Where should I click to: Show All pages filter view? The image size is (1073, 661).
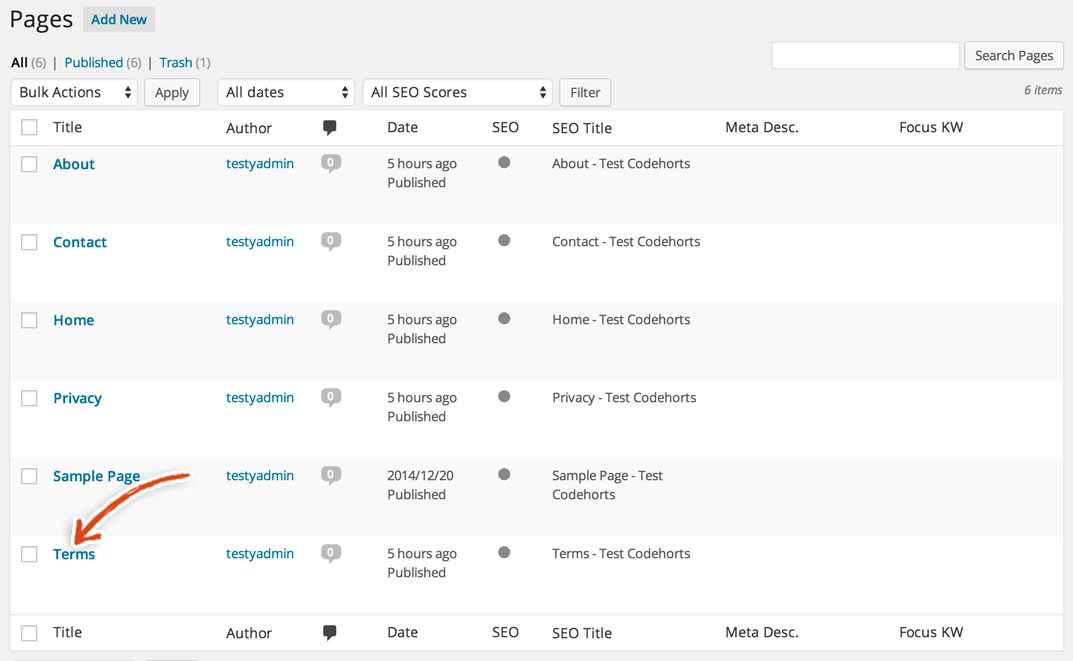tap(19, 63)
